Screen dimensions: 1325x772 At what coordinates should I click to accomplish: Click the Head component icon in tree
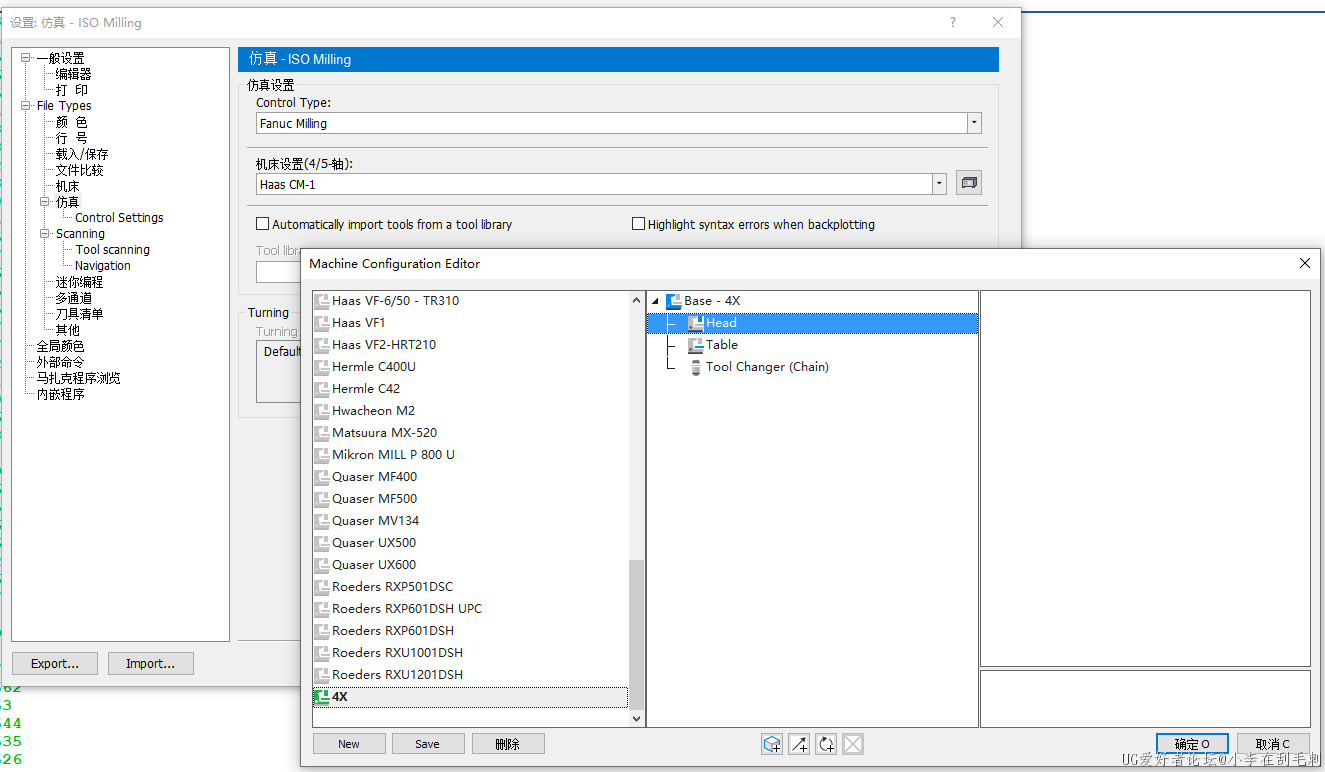pos(696,323)
